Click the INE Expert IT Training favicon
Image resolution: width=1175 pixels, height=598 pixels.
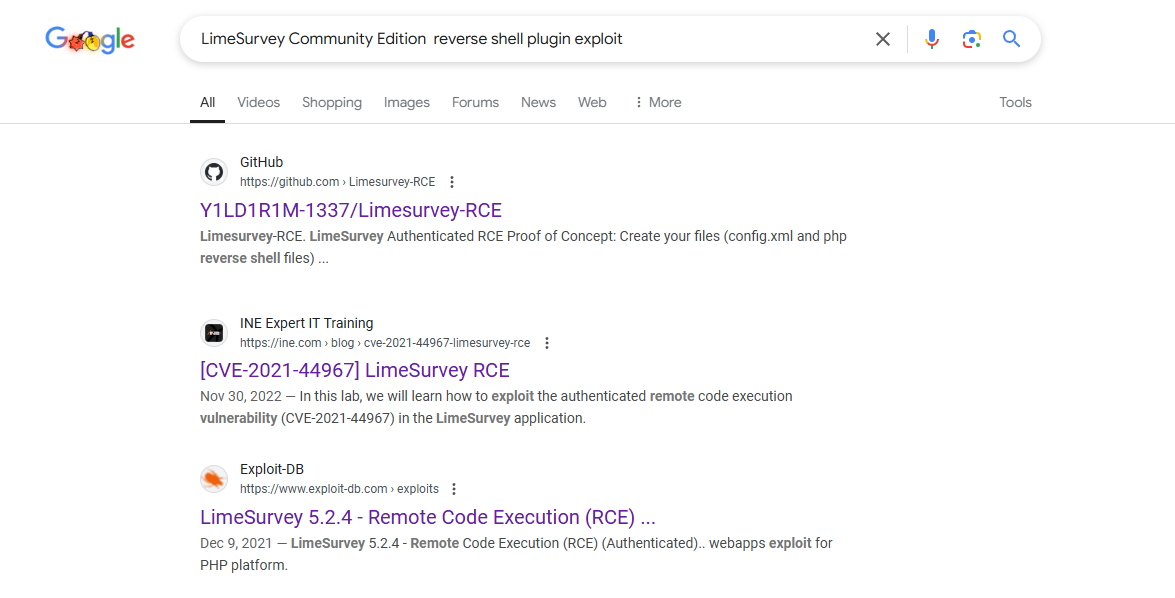[214, 333]
